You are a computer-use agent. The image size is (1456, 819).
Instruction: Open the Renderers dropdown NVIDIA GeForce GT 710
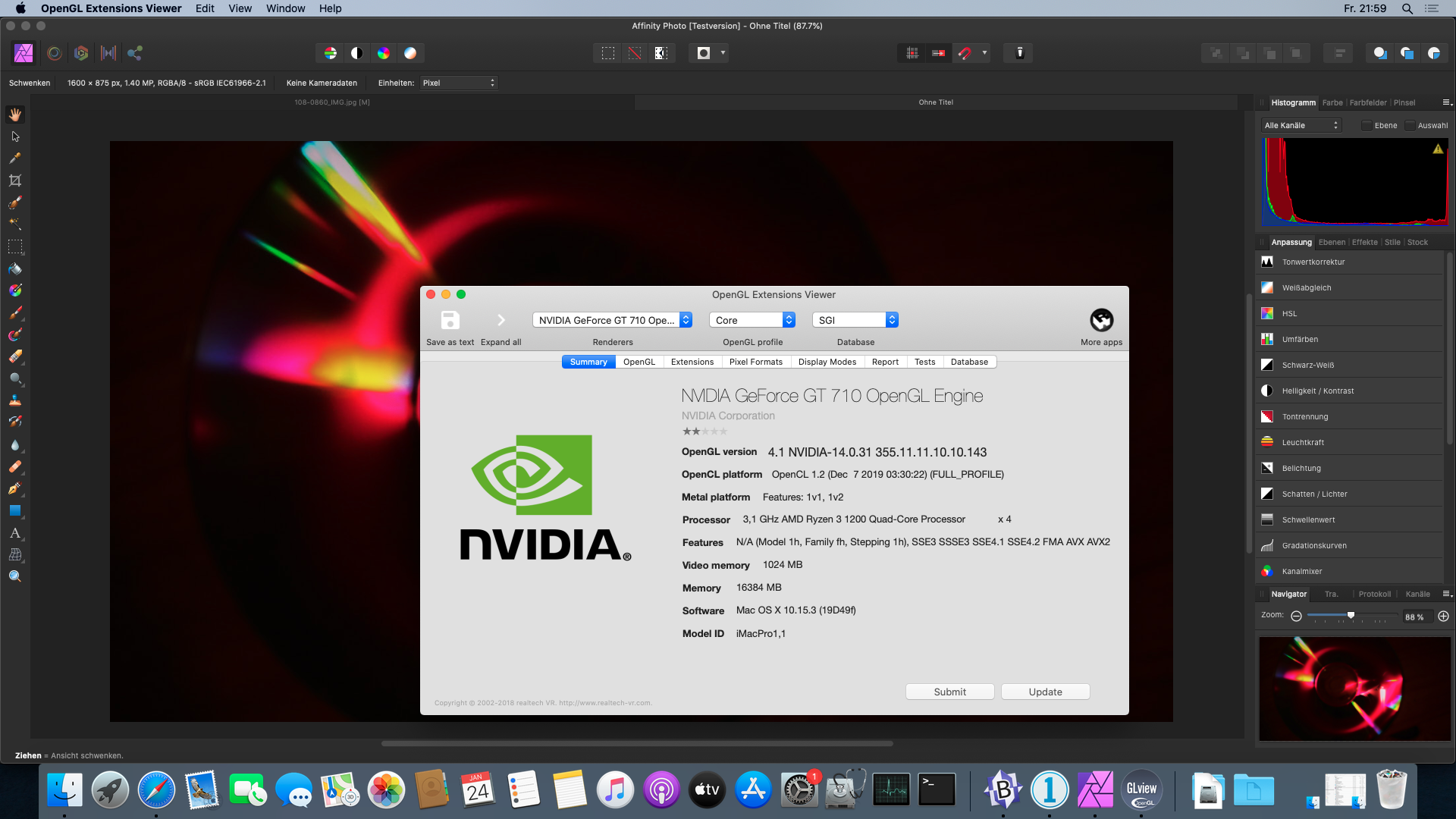(x=612, y=320)
